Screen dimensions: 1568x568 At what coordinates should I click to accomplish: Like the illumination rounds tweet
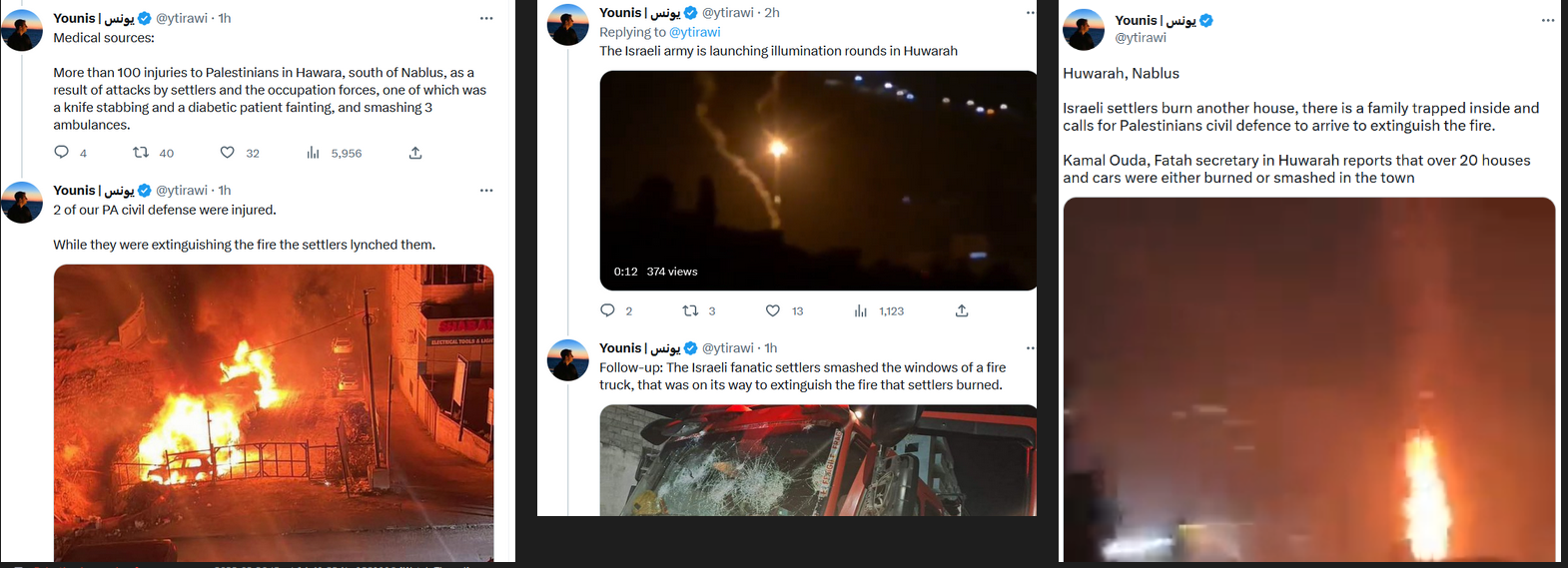tap(773, 310)
